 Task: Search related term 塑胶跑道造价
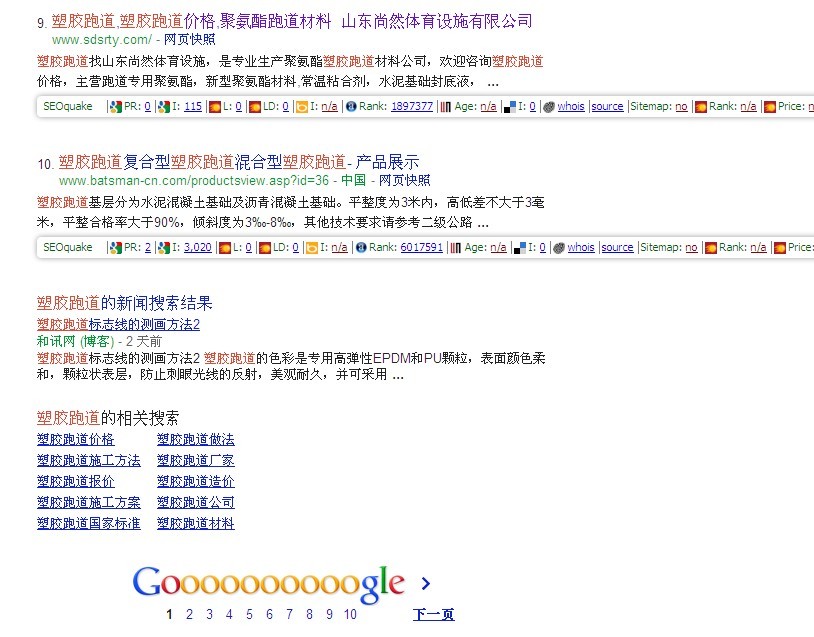click(x=196, y=481)
